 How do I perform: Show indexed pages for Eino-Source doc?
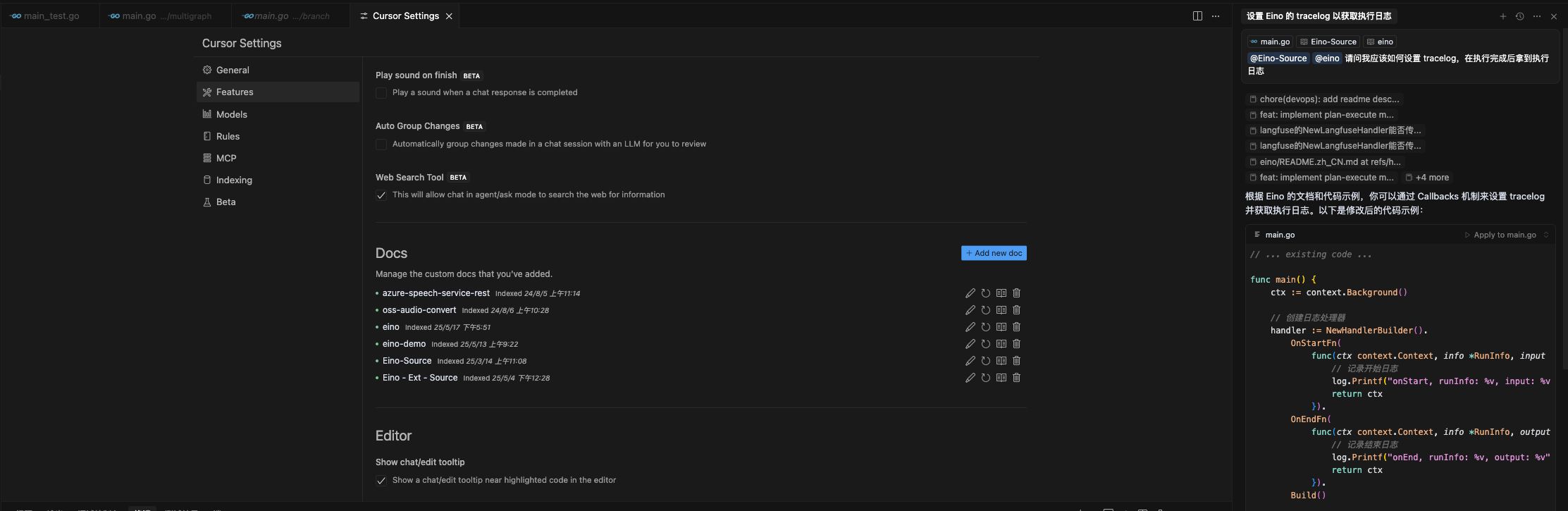coord(1001,361)
